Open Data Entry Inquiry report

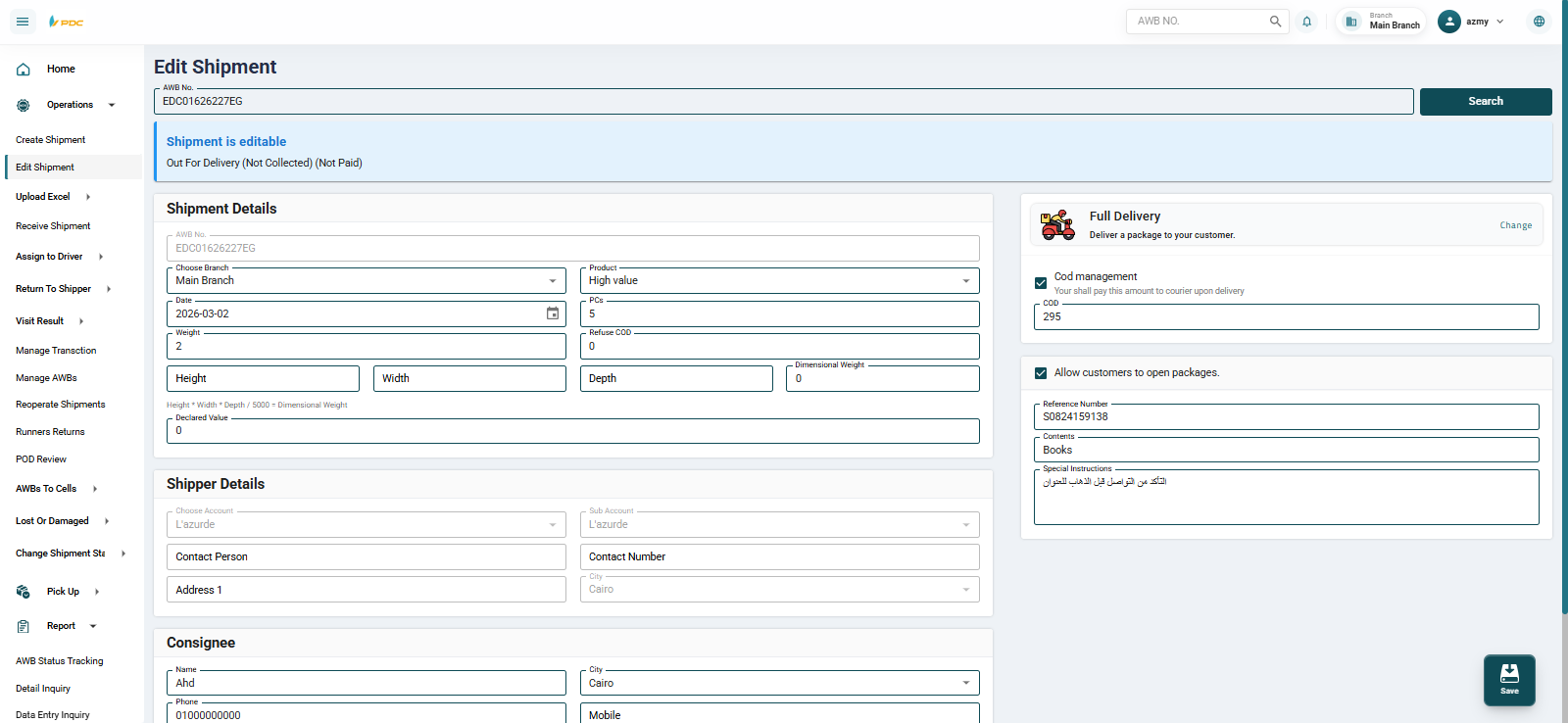click(52, 715)
